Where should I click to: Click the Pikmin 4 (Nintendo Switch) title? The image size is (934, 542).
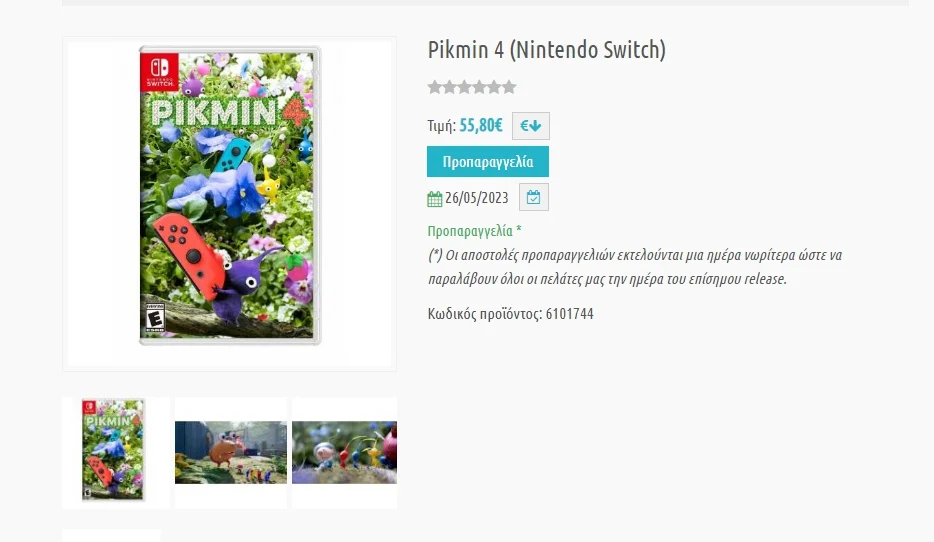(546, 49)
